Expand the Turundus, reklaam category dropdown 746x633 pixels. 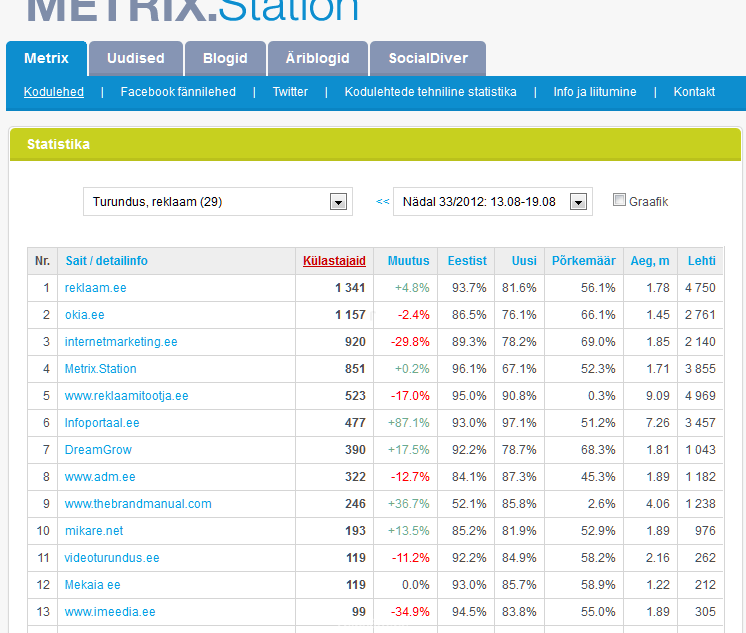[218, 202]
